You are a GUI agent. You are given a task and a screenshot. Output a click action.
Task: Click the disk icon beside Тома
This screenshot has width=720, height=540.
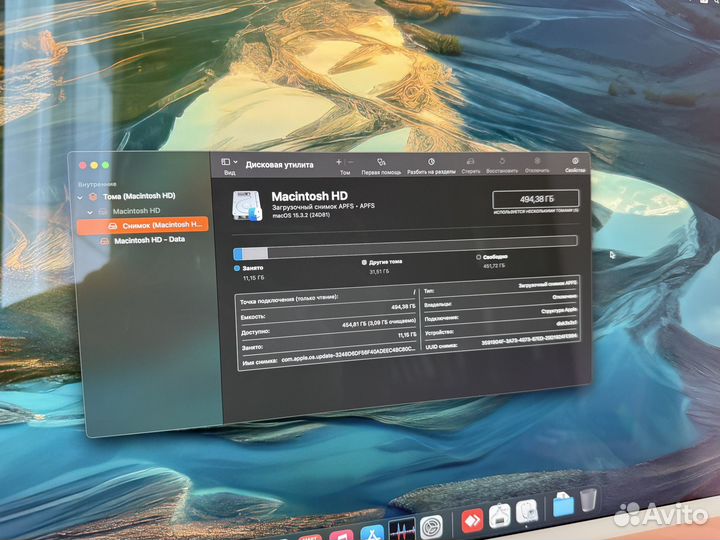tap(93, 197)
